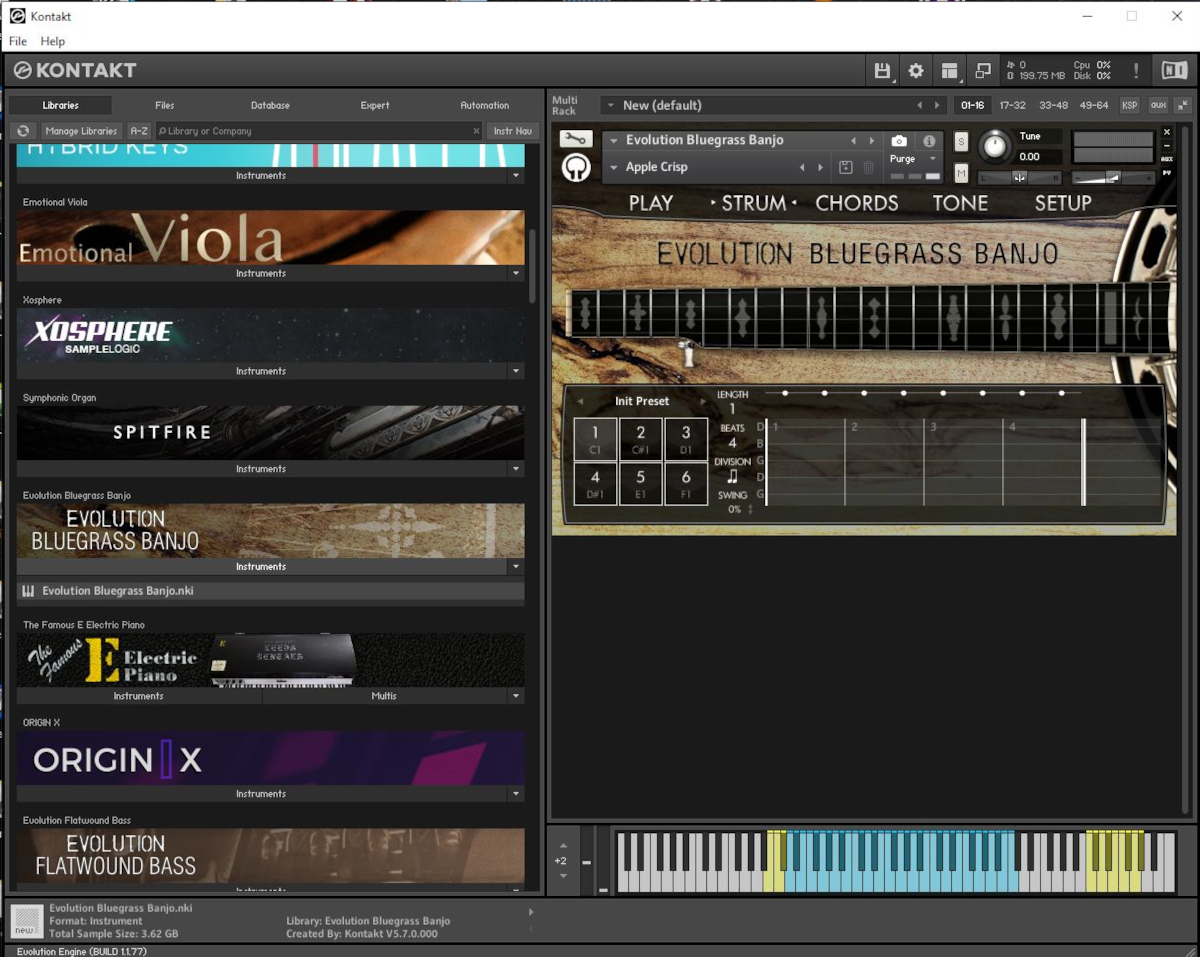Screen dimensions: 1200x957
Task: Open the banjo TONE page
Action: click(x=960, y=203)
